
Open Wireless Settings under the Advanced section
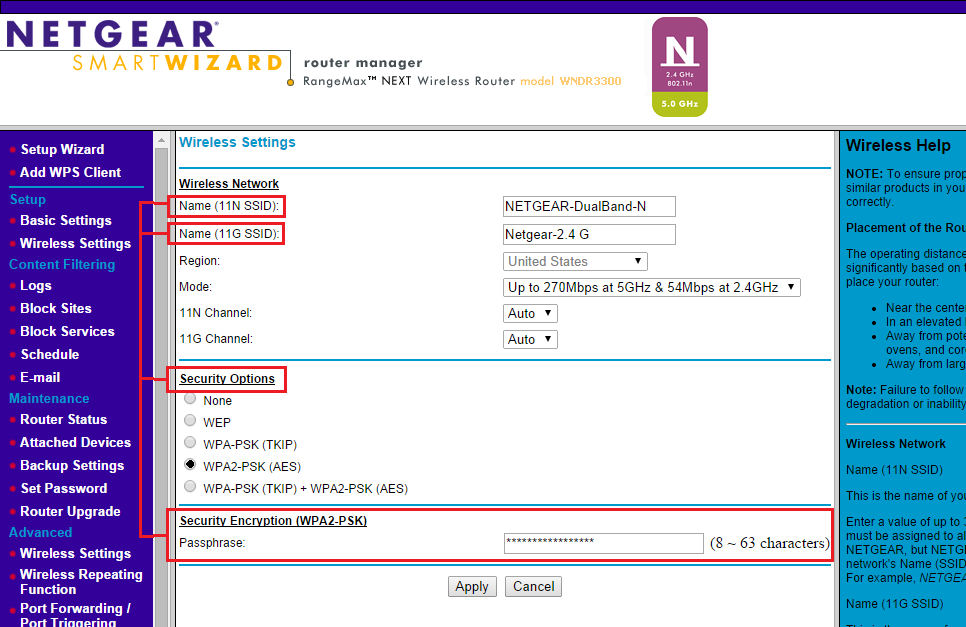click(75, 554)
